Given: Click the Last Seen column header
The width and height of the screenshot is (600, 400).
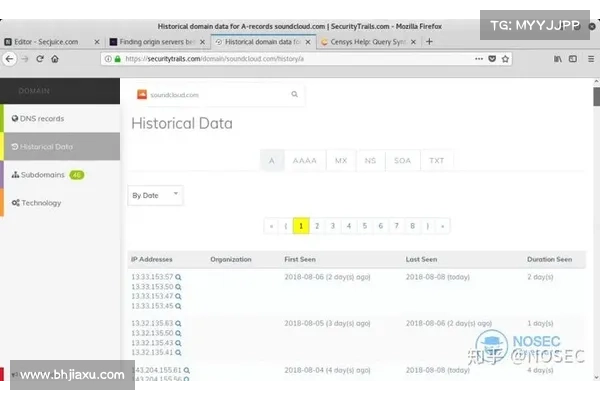Looking at the screenshot, I should click(421, 260).
